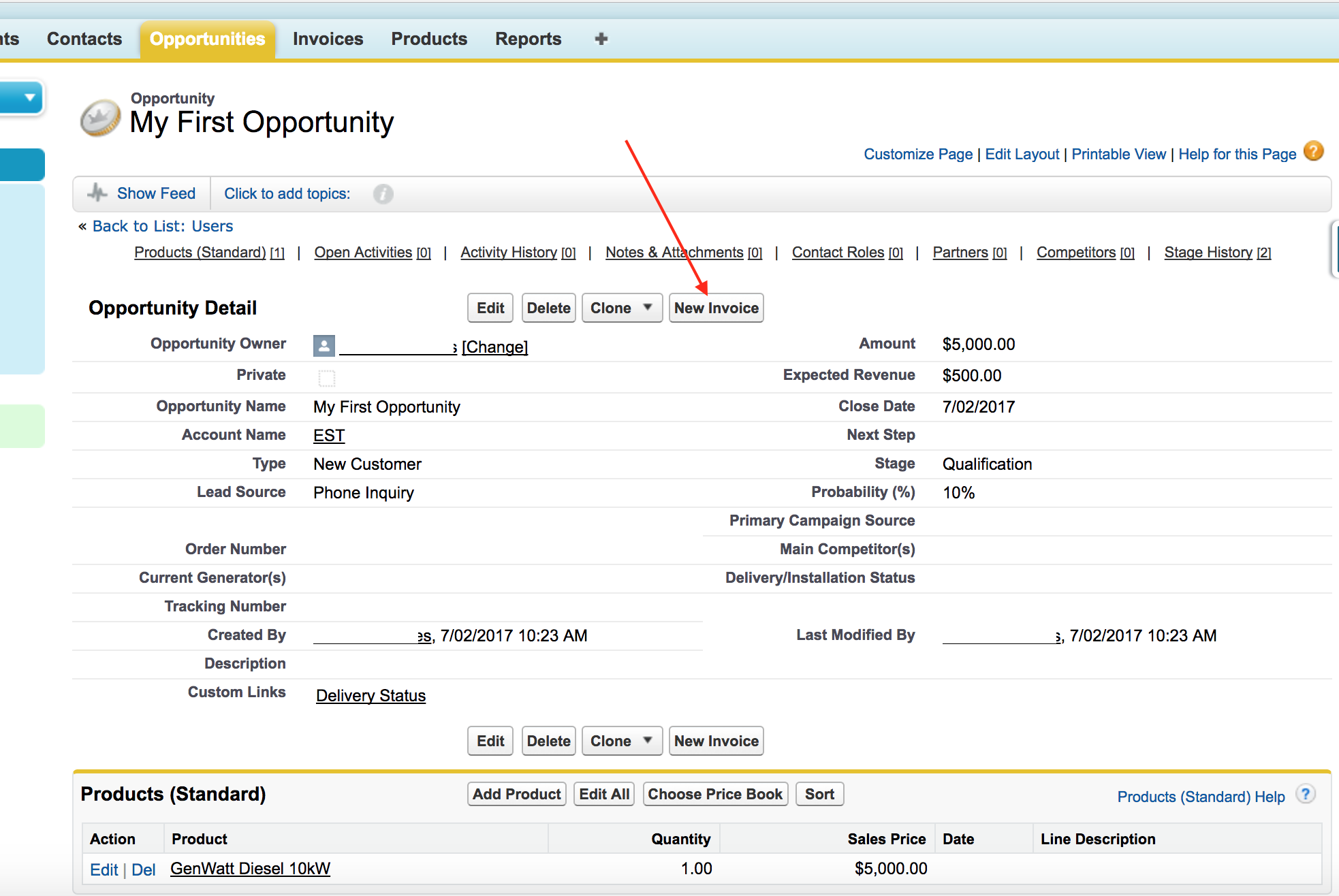Open the Last Modified By user link
The height and width of the screenshot is (896, 1339).
[x=1001, y=635]
